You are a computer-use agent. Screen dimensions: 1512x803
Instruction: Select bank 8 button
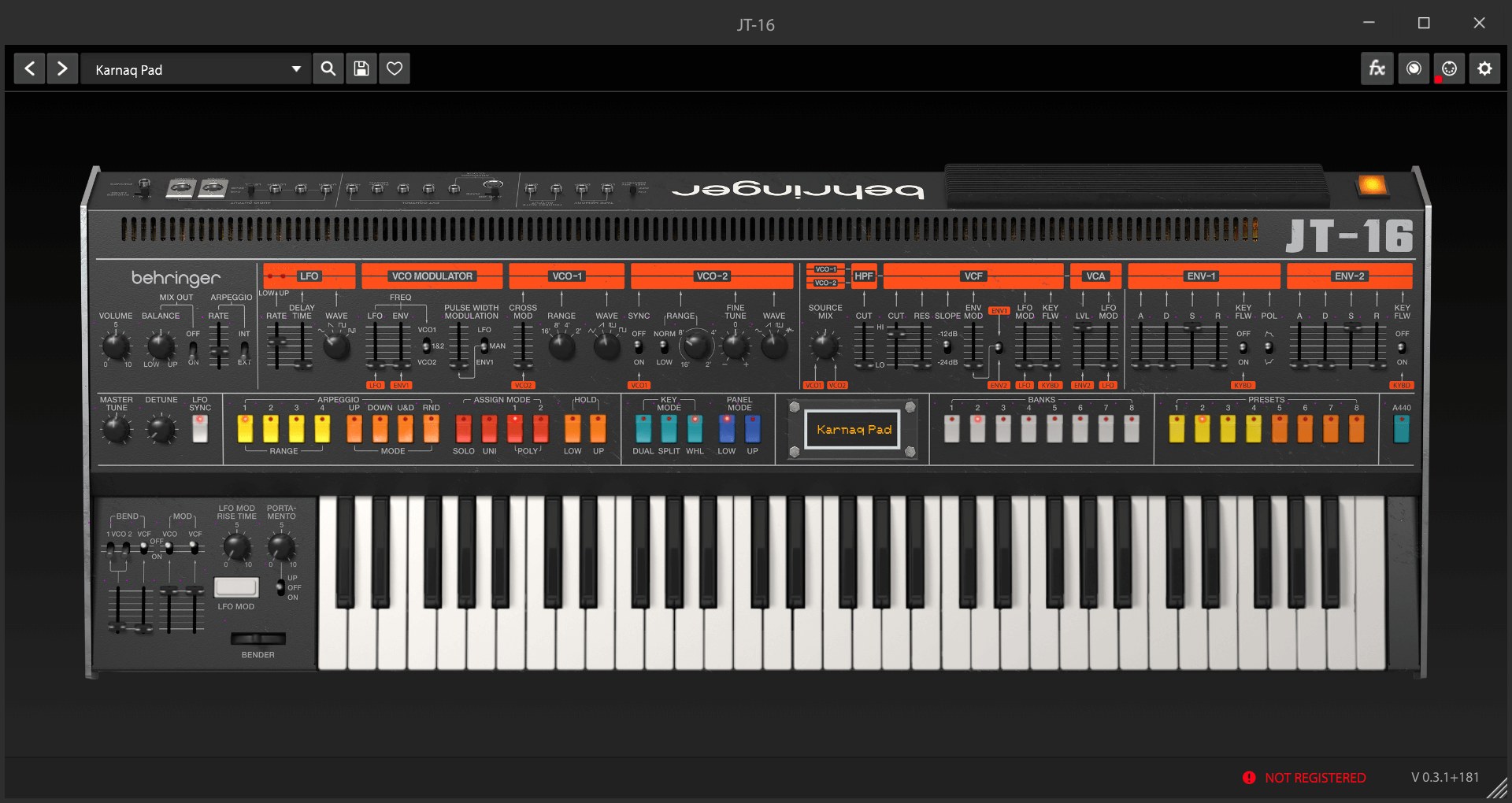1132,429
